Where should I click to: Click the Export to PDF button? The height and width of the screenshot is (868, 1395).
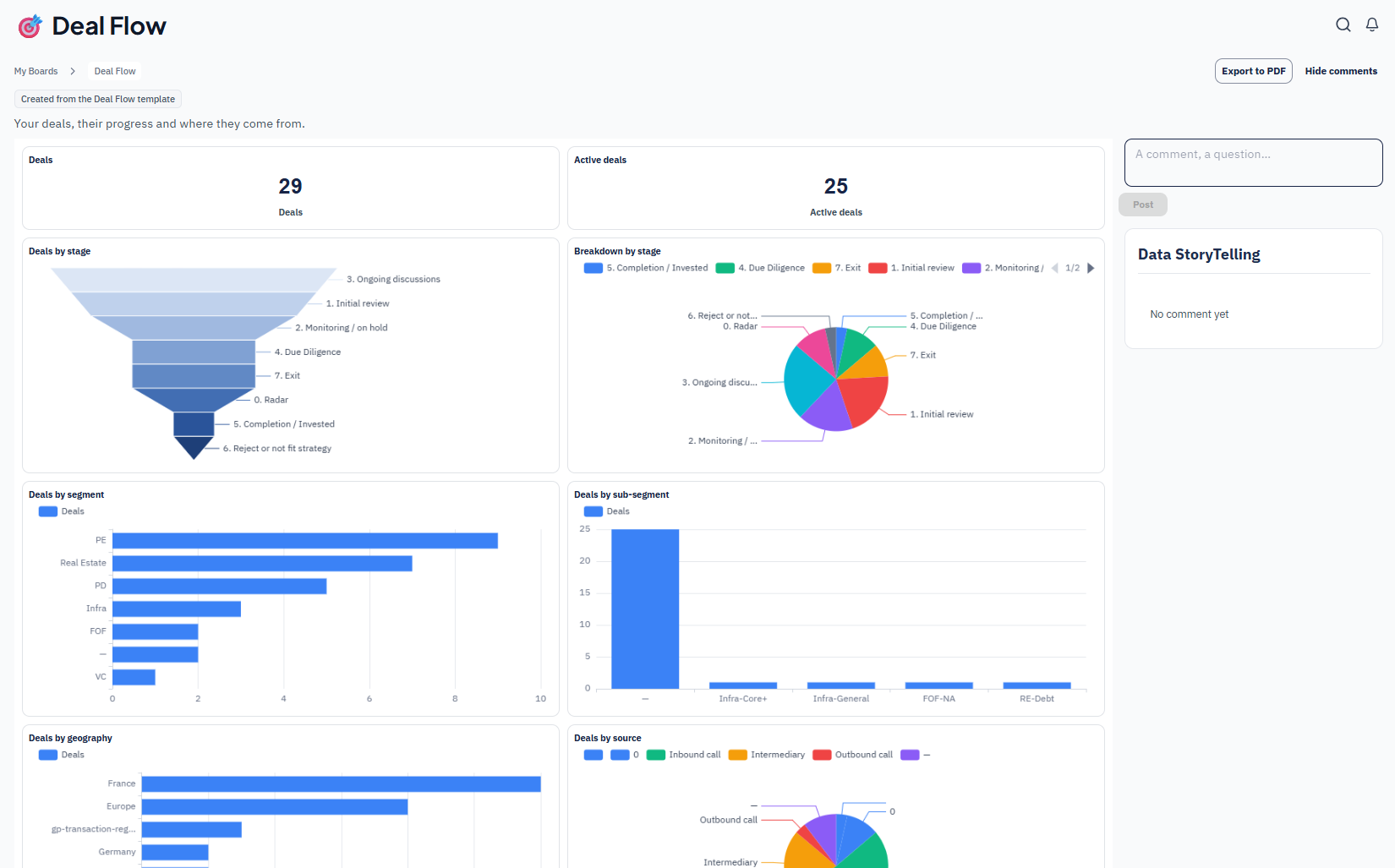(1253, 71)
